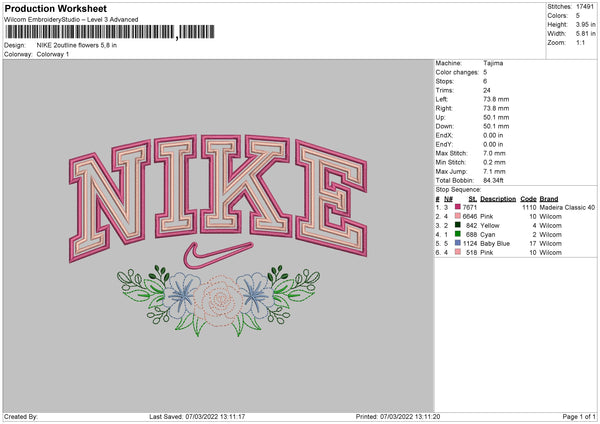Select the Machine value "Tajima"
The height and width of the screenshot is (424, 600).
(x=493, y=63)
